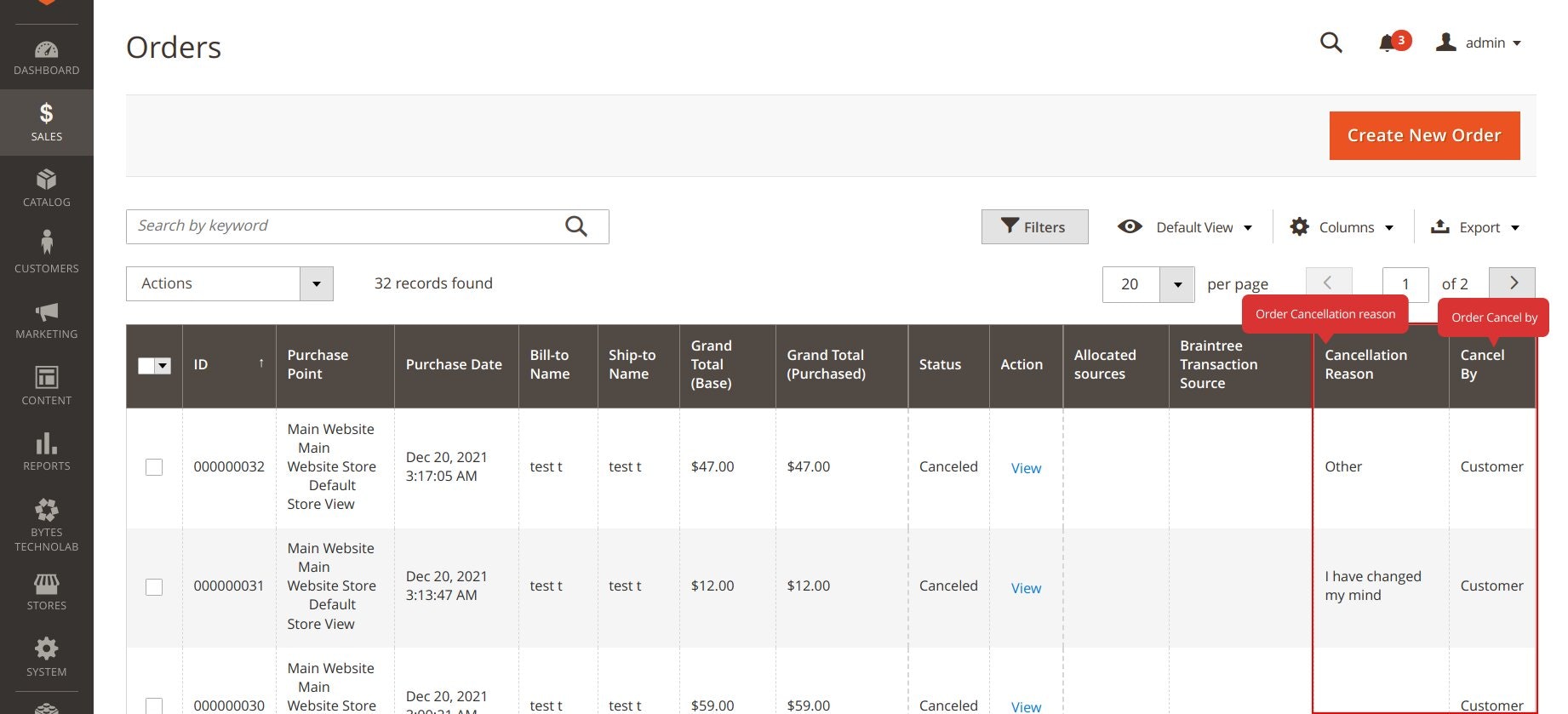Viewport: 1568px width, 714px height.
Task: Open the Actions dropdown
Action: point(230,283)
